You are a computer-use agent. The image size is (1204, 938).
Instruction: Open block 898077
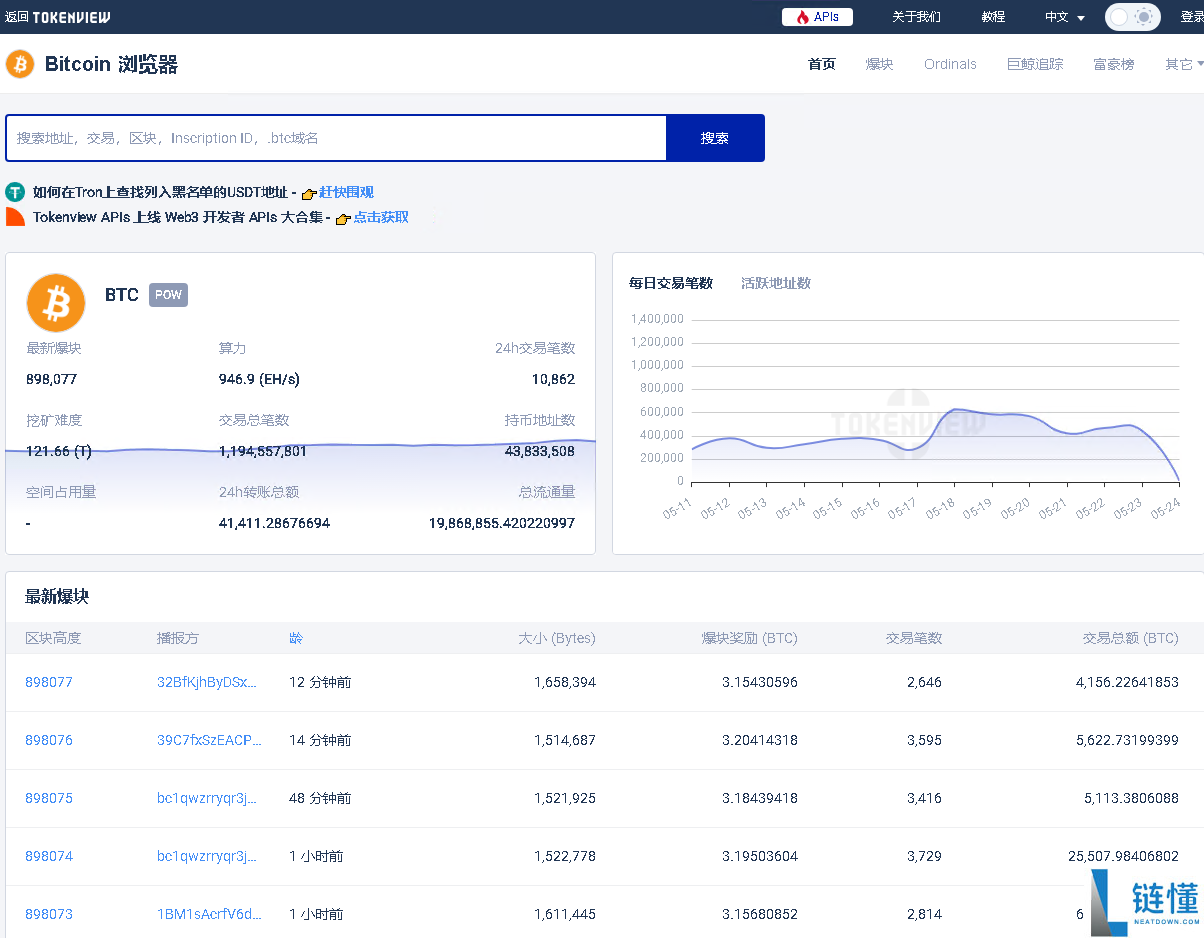[49, 682]
